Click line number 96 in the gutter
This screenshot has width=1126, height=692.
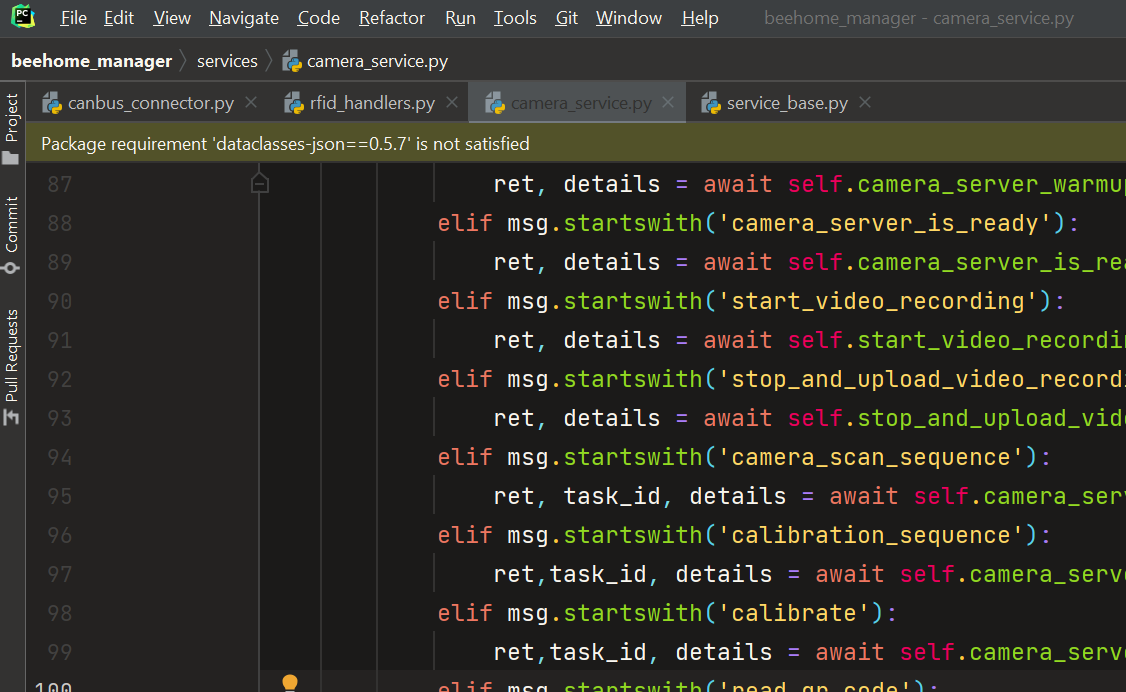60,536
